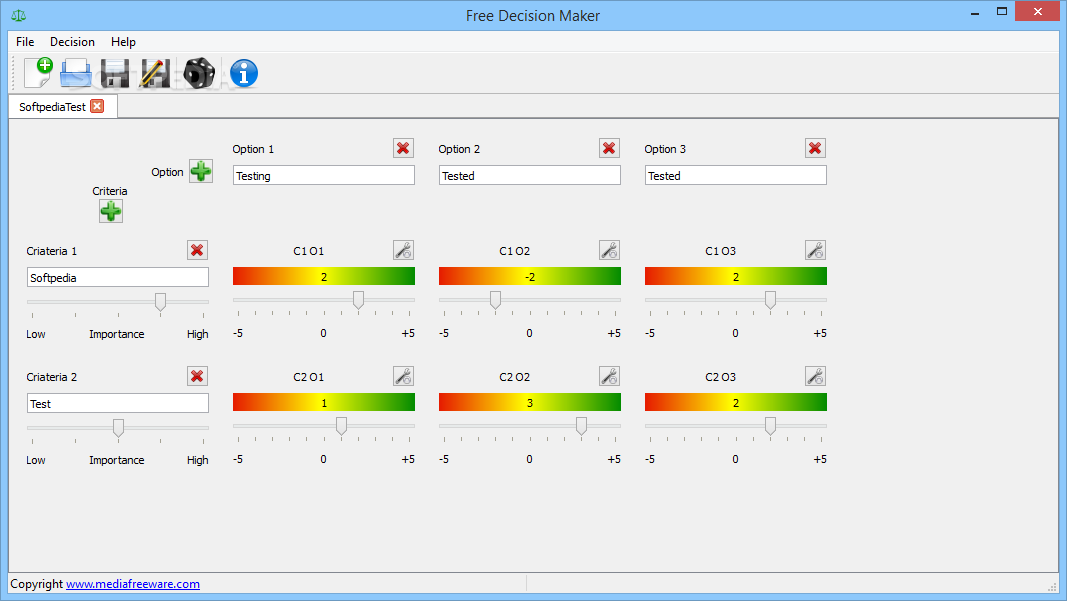This screenshot has width=1067, height=601.
Task: Open the Decision menu
Action: [72, 42]
